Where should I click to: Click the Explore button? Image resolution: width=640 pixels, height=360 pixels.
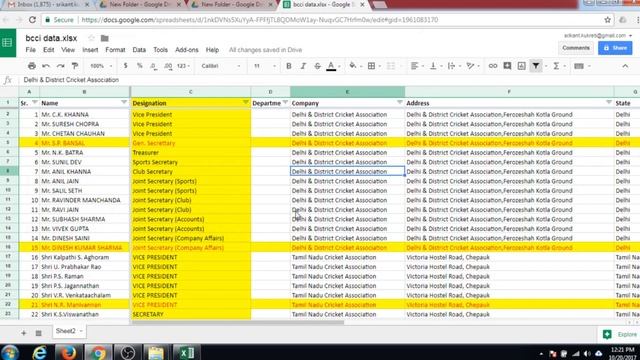(620, 334)
